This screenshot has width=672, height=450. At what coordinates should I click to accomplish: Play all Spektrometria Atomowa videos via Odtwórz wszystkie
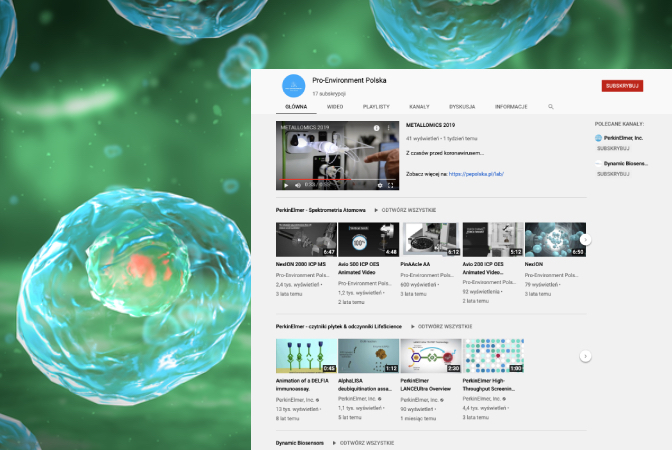pos(408,210)
